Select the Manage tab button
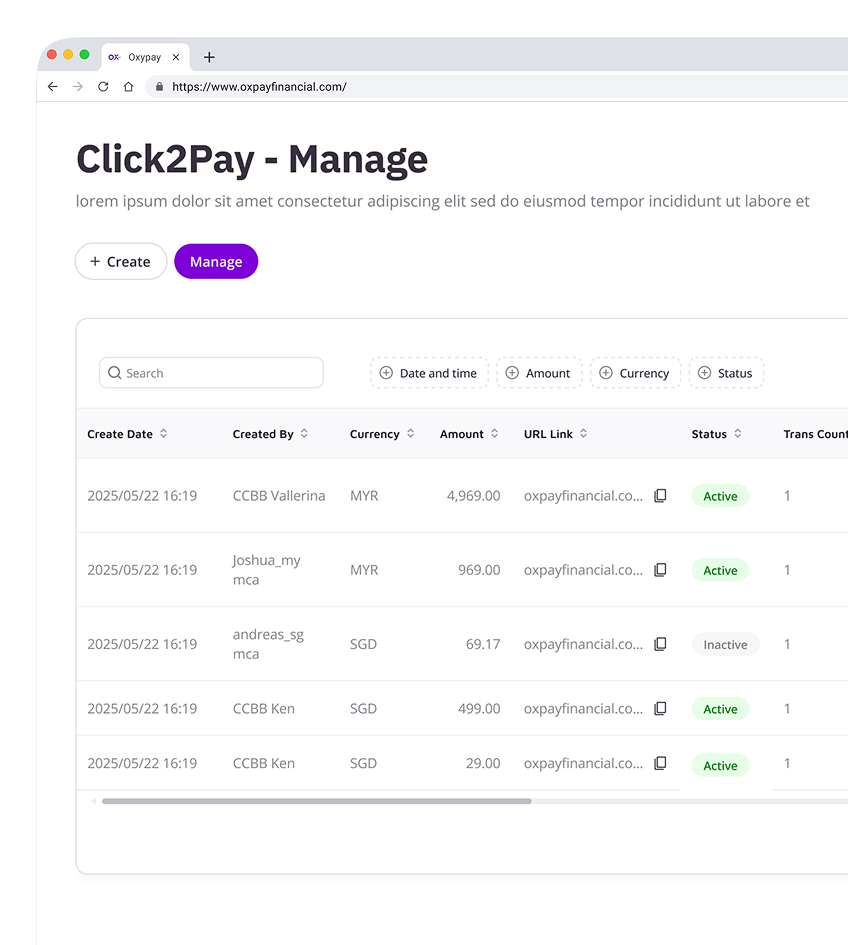 (216, 262)
